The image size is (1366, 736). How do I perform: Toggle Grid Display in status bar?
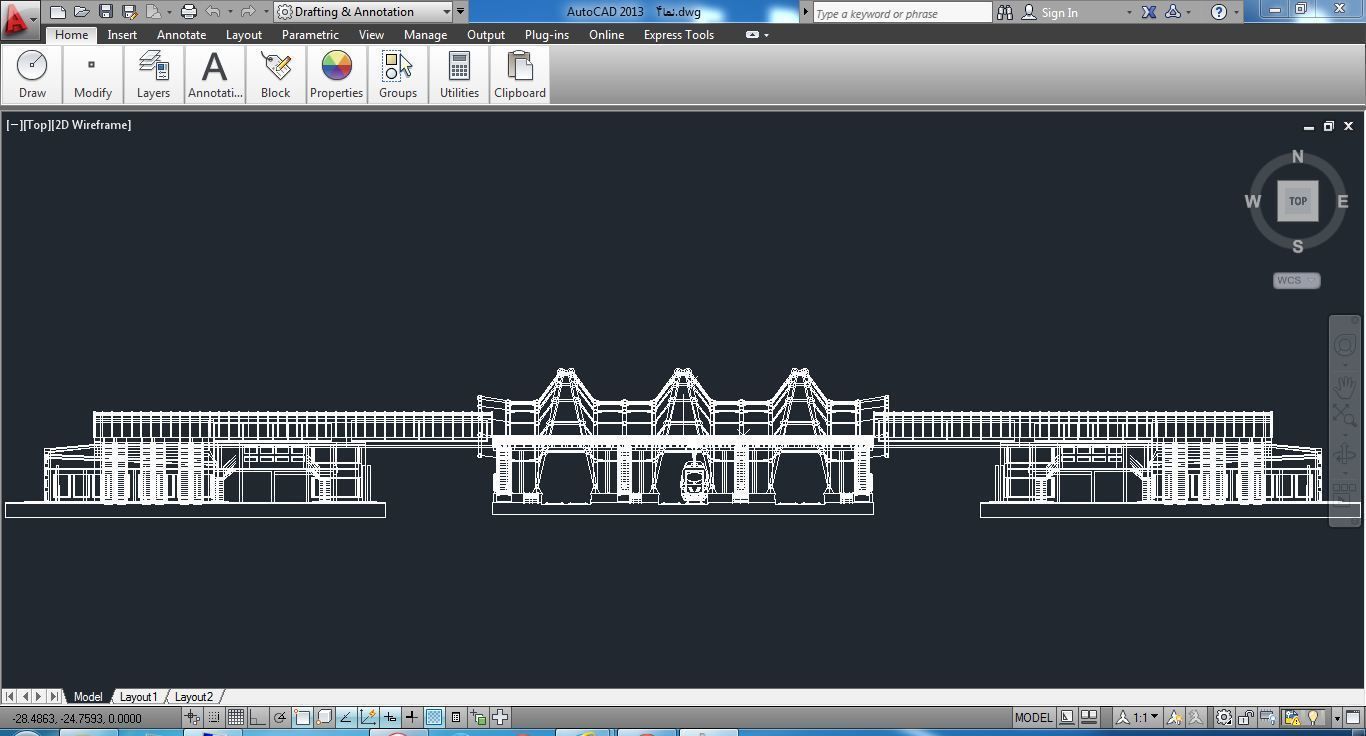pos(235,717)
